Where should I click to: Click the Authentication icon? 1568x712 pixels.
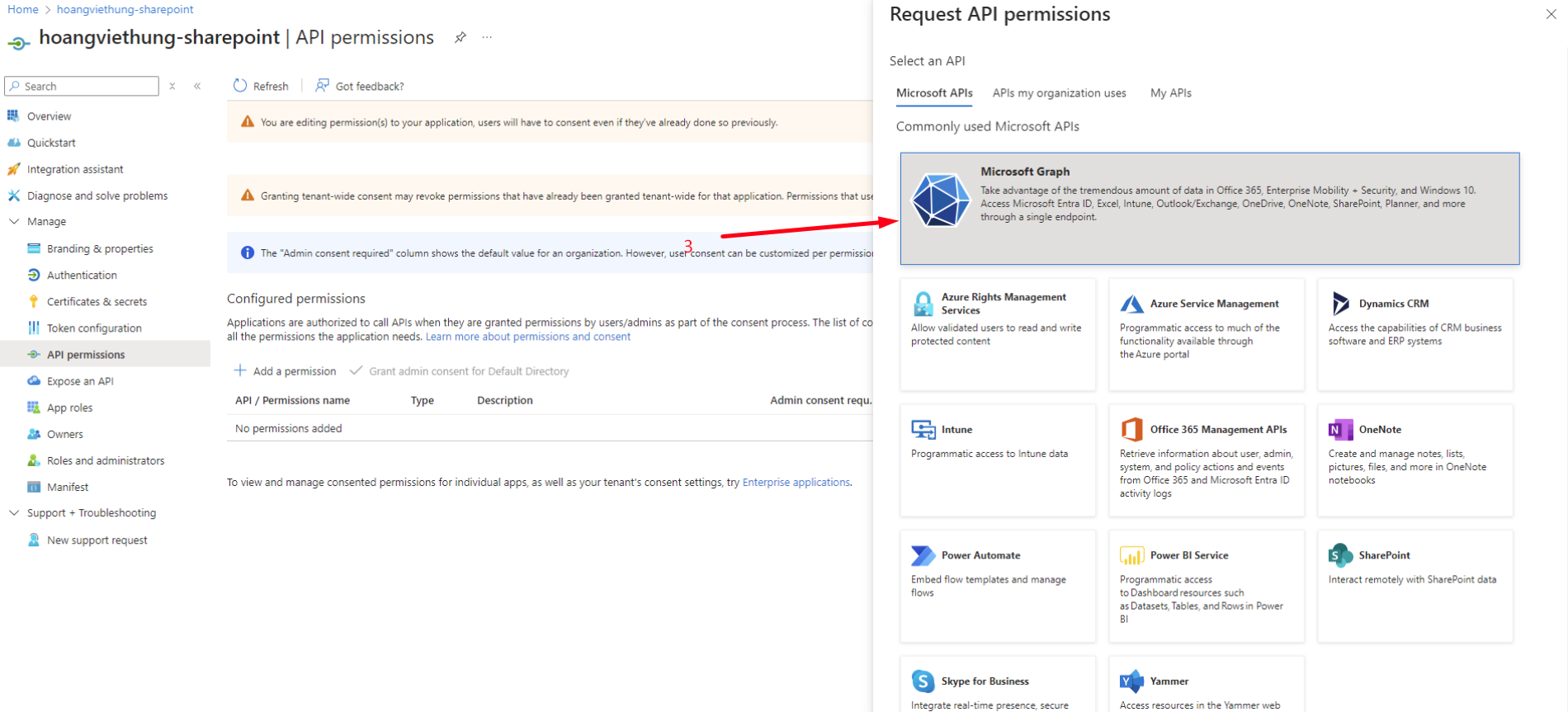[x=34, y=275]
